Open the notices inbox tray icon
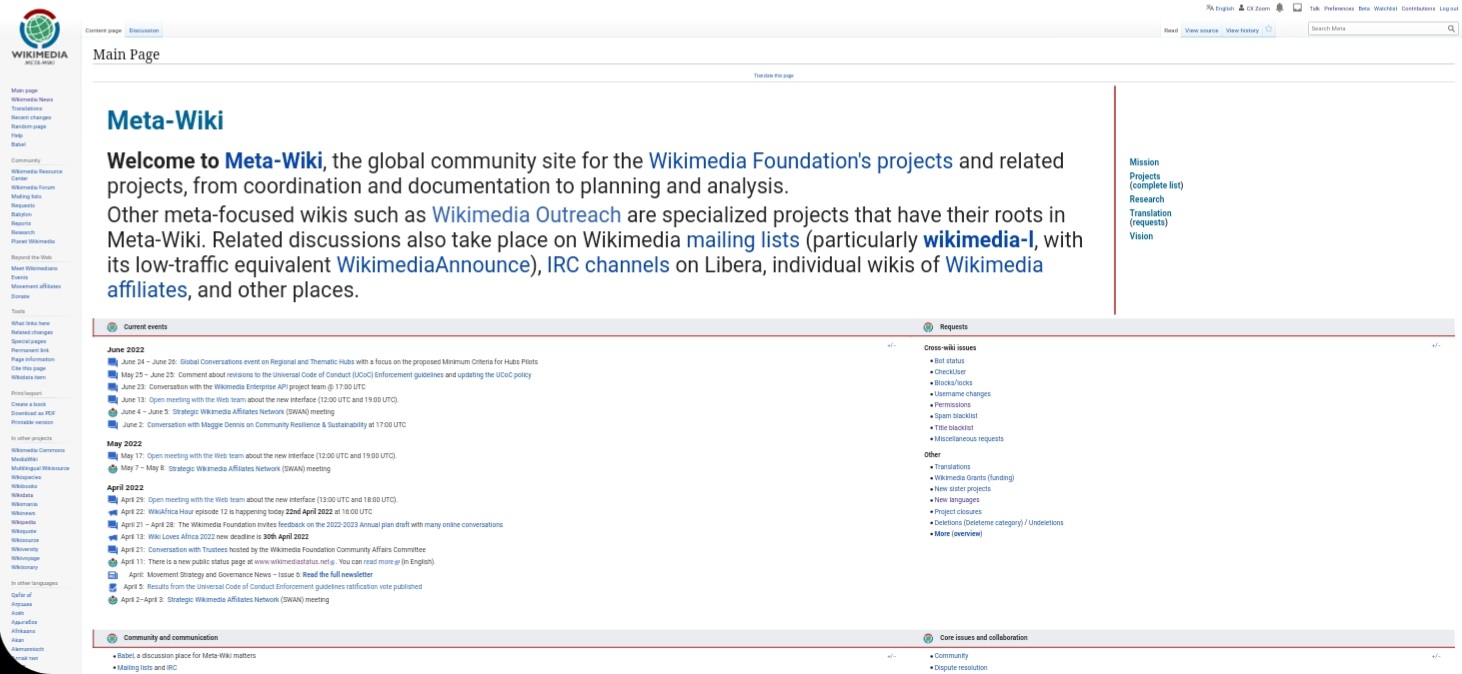Image resolution: width=1462 pixels, height=674 pixels. pos(1297,8)
